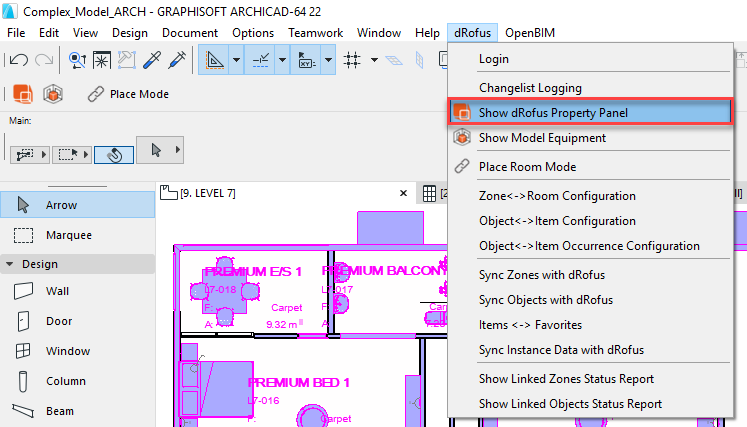Image resolution: width=747 pixels, height=427 pixels.
Task: Choose Show dRofus Property Panel
Action: (590, 112)
